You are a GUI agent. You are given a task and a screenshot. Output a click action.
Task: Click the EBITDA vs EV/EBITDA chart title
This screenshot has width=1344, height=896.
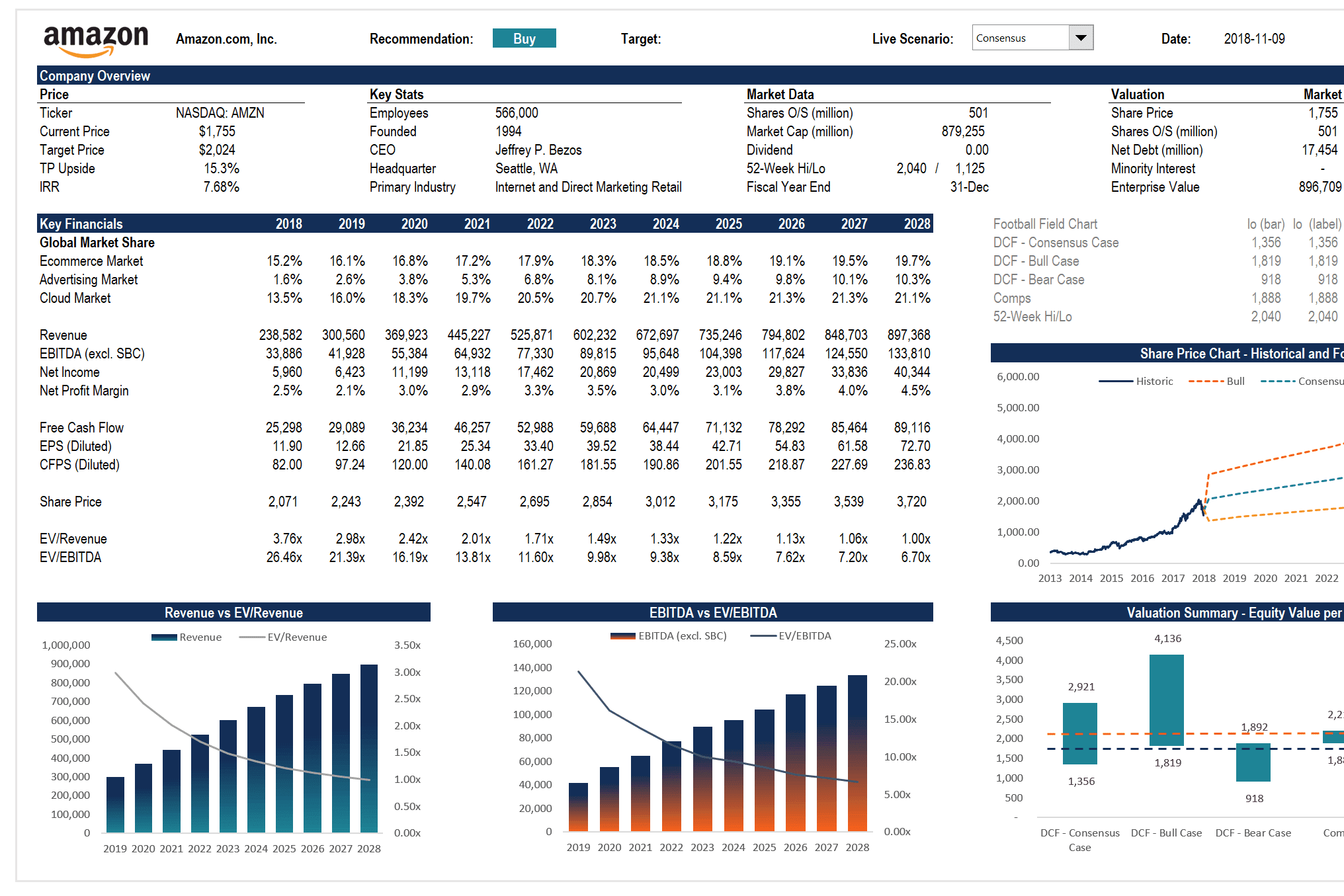(712, 612)
